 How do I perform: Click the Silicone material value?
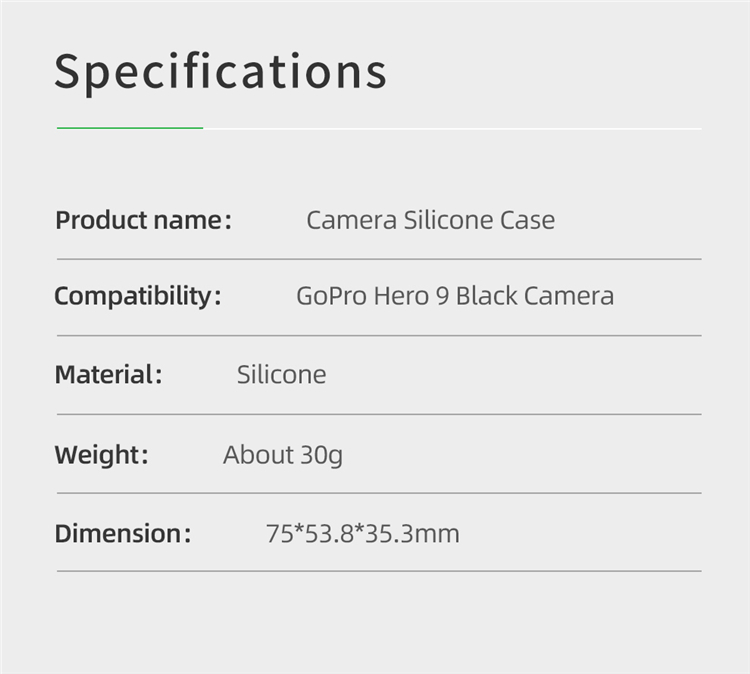pyautogui.click(x=282, y=374)
